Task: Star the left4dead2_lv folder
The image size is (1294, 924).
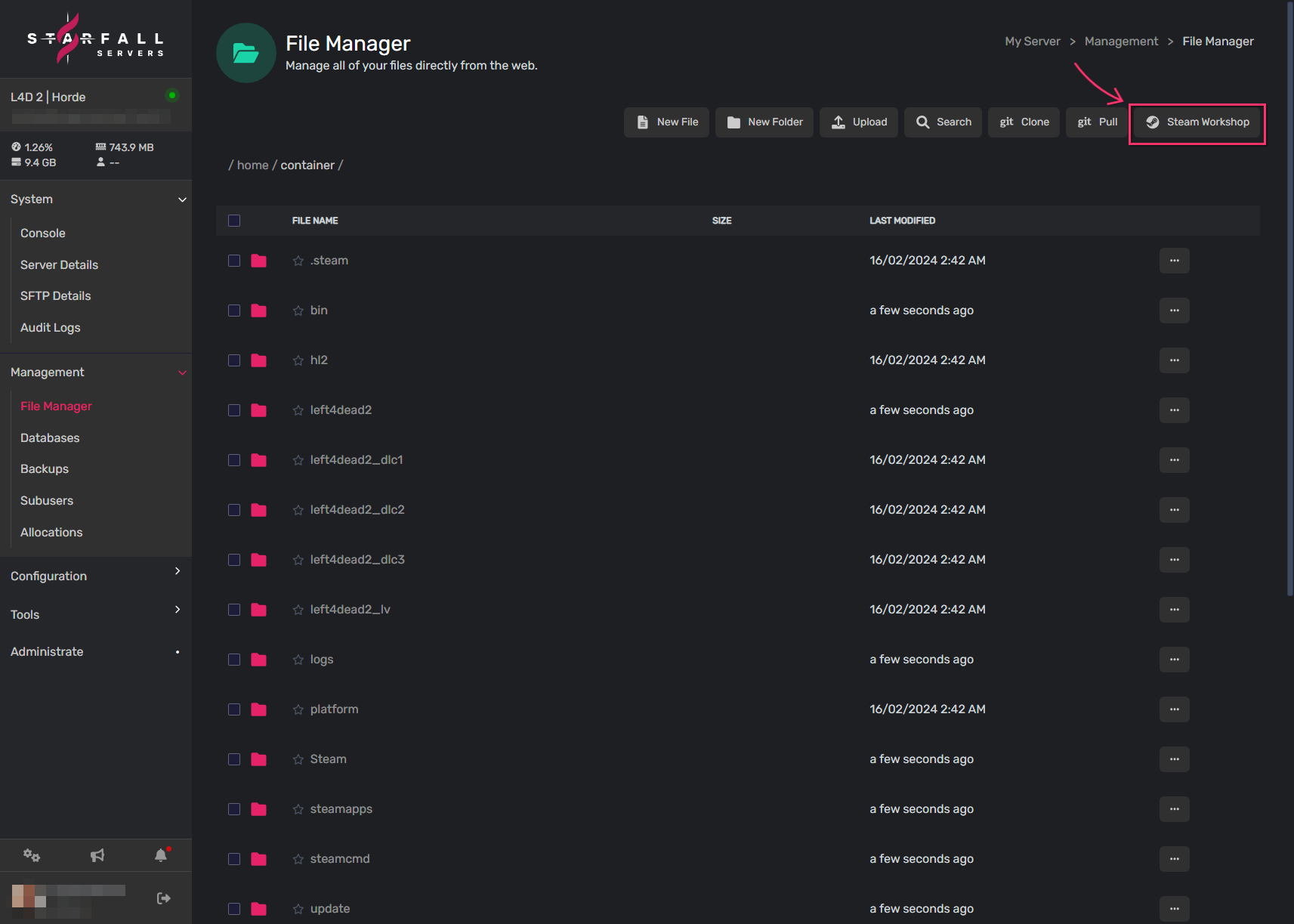Action: [x=298, y=610]
